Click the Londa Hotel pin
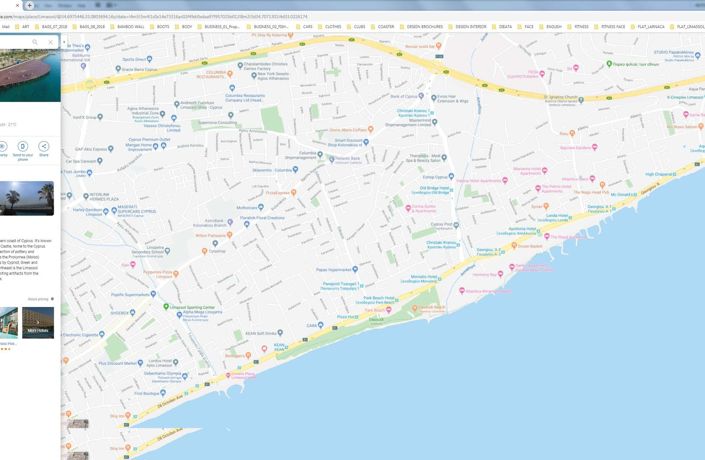Viewport: 705px width, 460px height. [x=571, y=217]
